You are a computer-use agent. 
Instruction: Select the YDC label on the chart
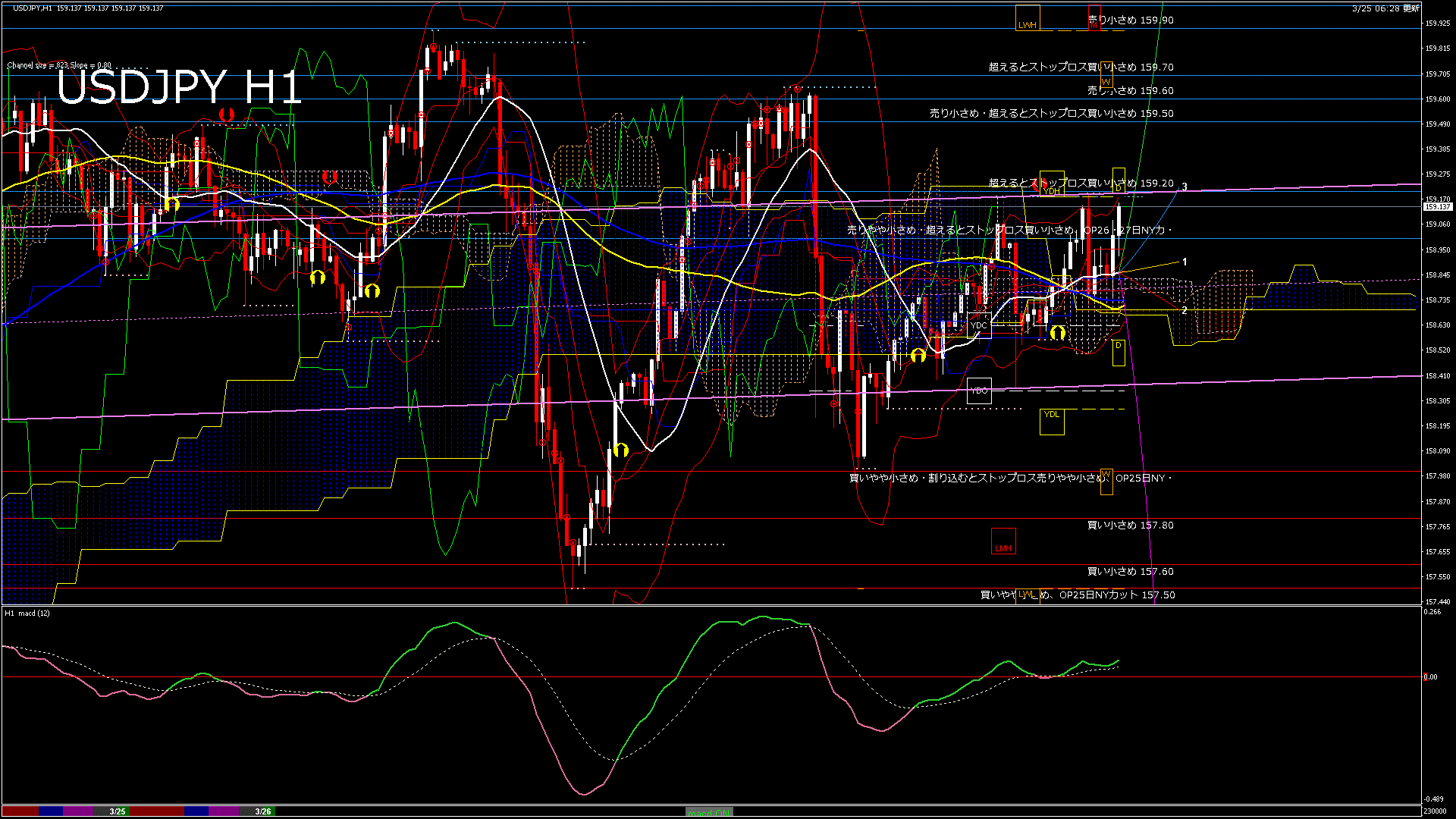pos(979,326)
